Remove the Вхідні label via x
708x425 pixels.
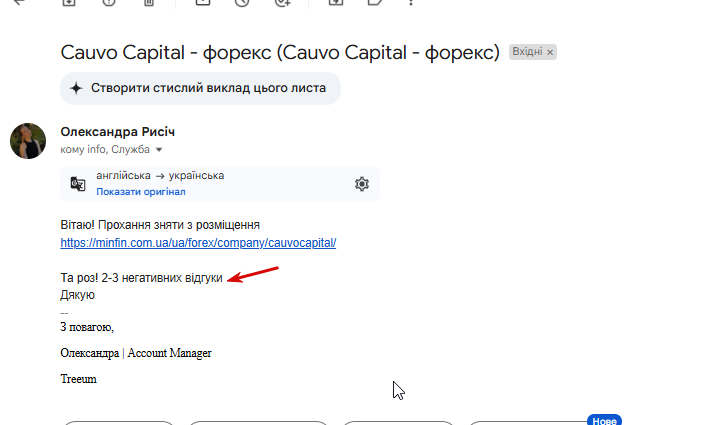[x=550, y=52]
